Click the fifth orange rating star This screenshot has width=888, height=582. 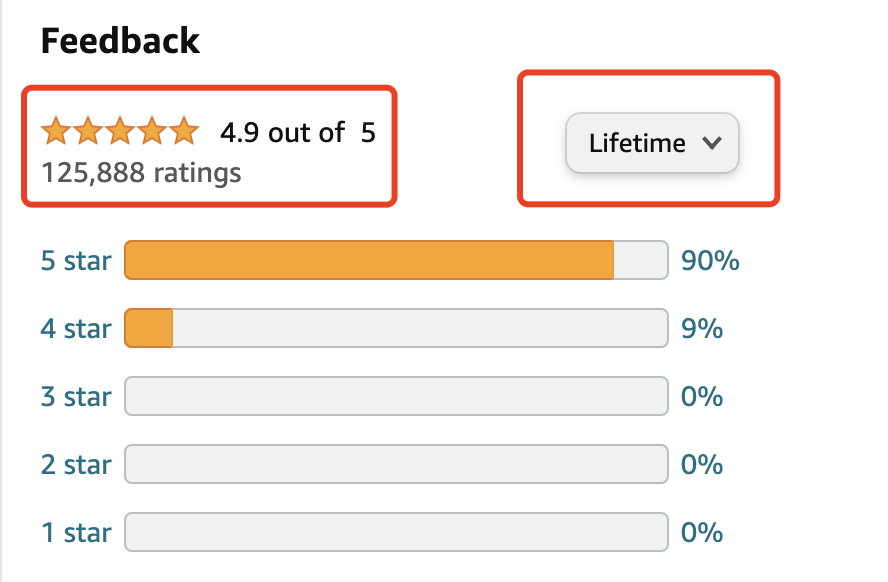pyautogui.click(x=184, y=131)
